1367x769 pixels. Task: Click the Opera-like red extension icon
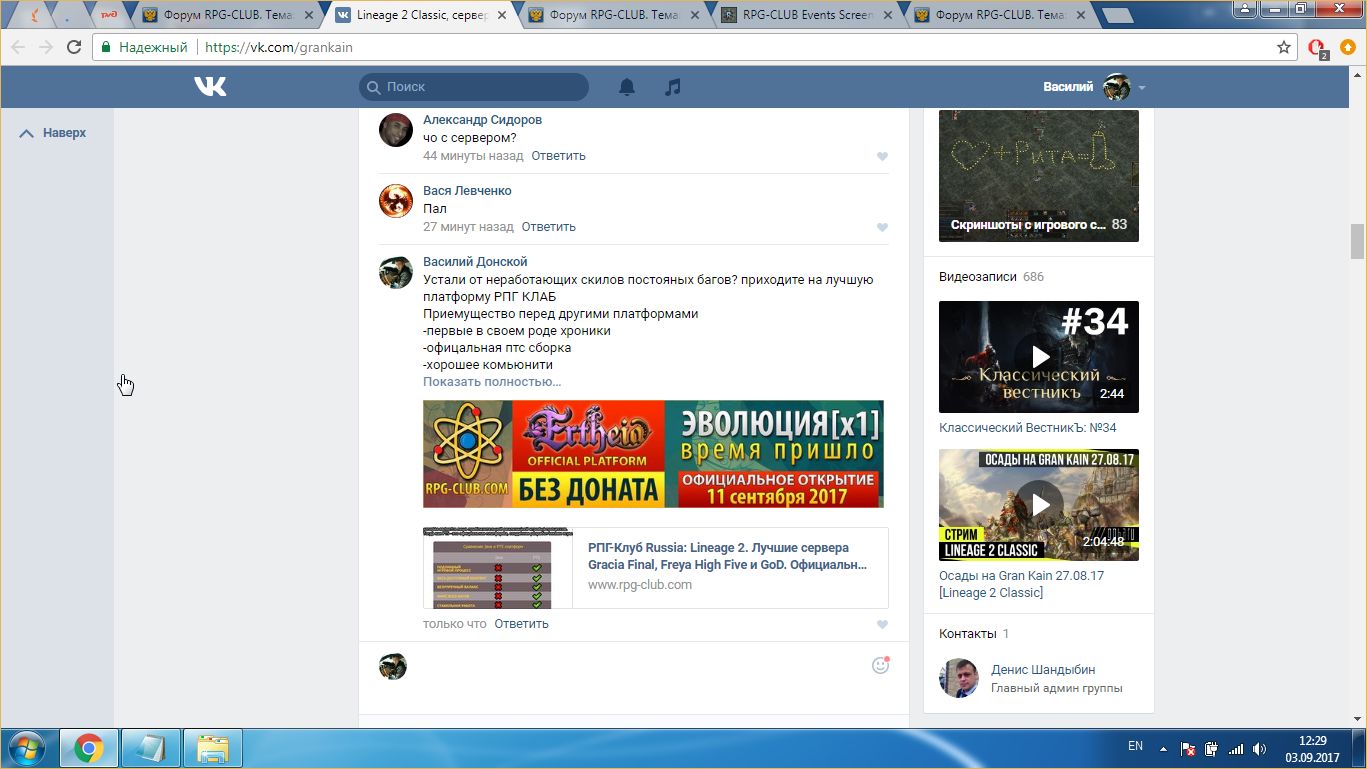pos(1317,48)
